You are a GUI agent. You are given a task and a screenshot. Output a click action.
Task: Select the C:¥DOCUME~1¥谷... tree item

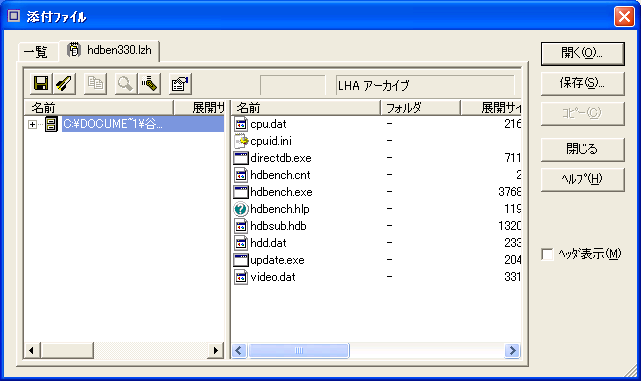pos(143,124)
